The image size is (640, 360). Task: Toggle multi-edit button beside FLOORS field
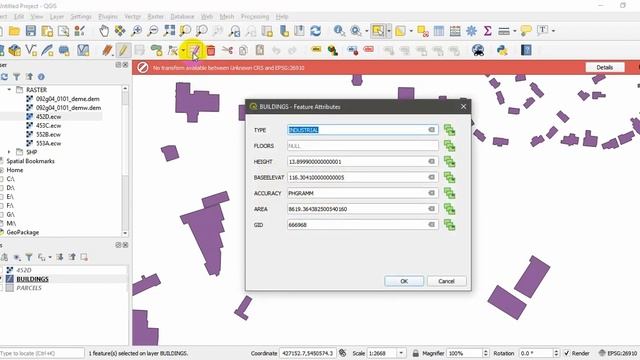click(x=449, y=146)
